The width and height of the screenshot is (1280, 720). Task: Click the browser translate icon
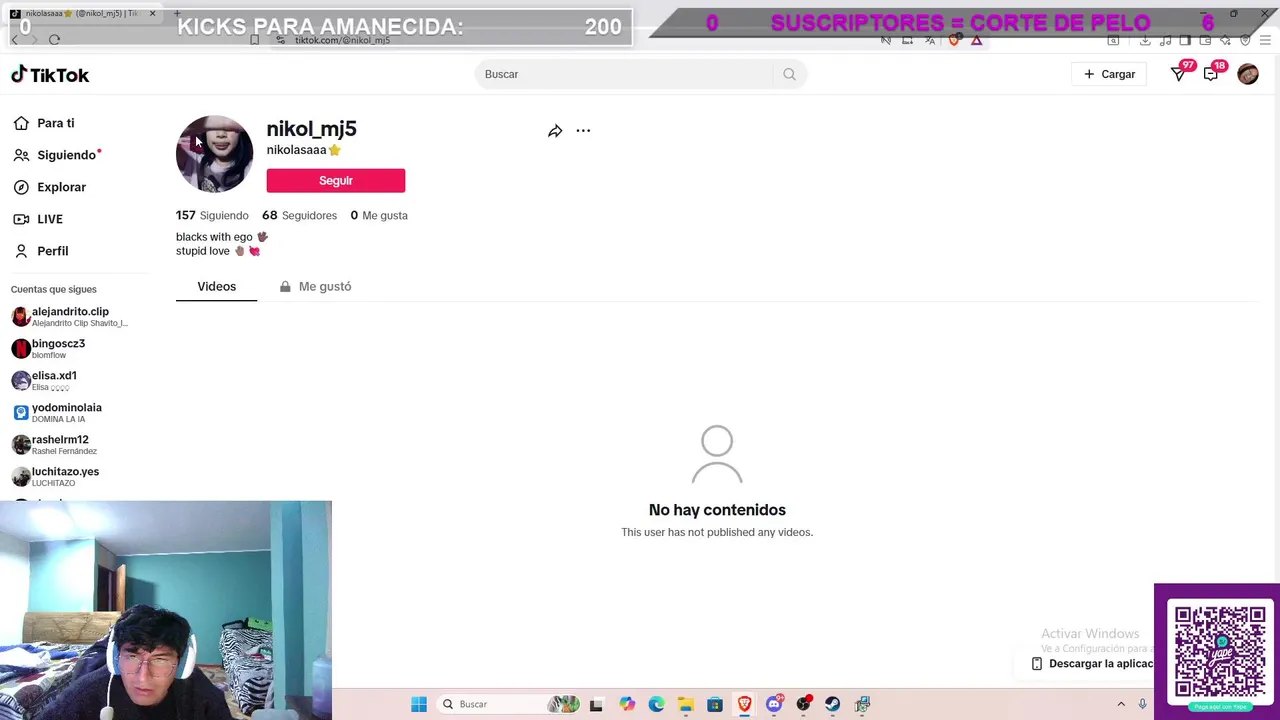click(930, 40)
